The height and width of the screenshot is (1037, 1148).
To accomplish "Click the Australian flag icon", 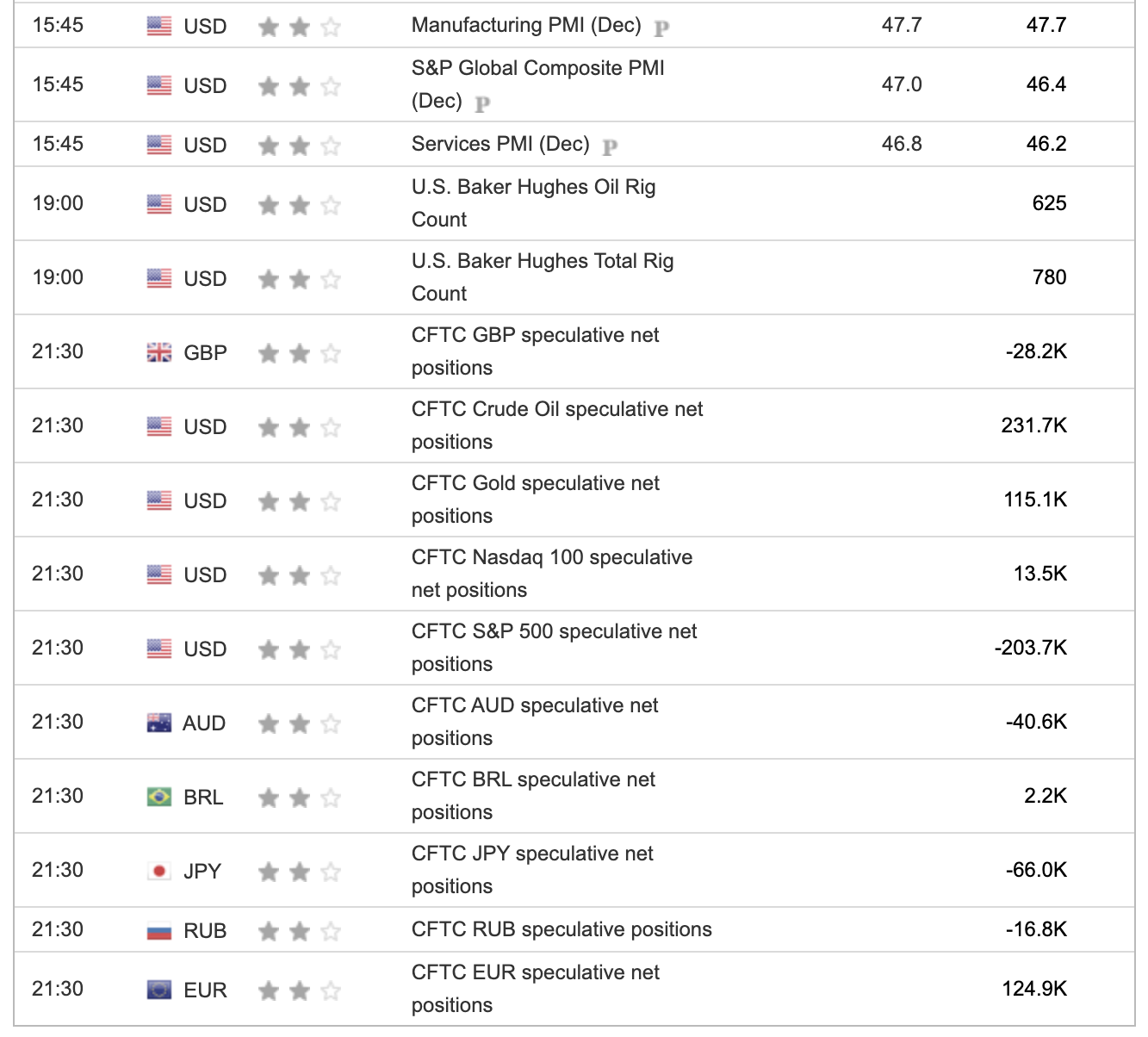I will click(159, 723).
